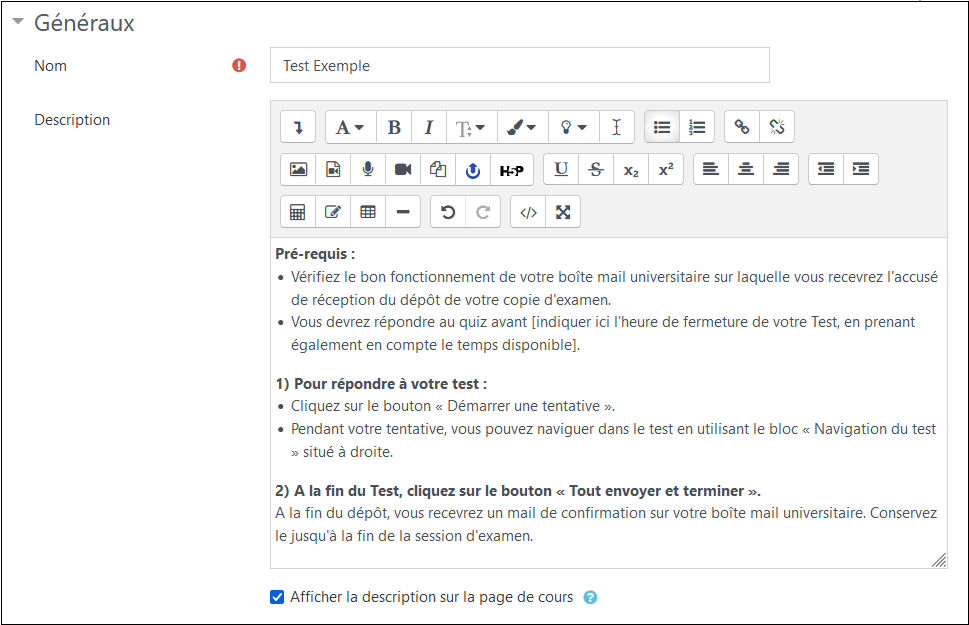Open the H5P insert tool
Viewport: 969px width, 625px height.
pyautogui.click(x=511, y=169)
